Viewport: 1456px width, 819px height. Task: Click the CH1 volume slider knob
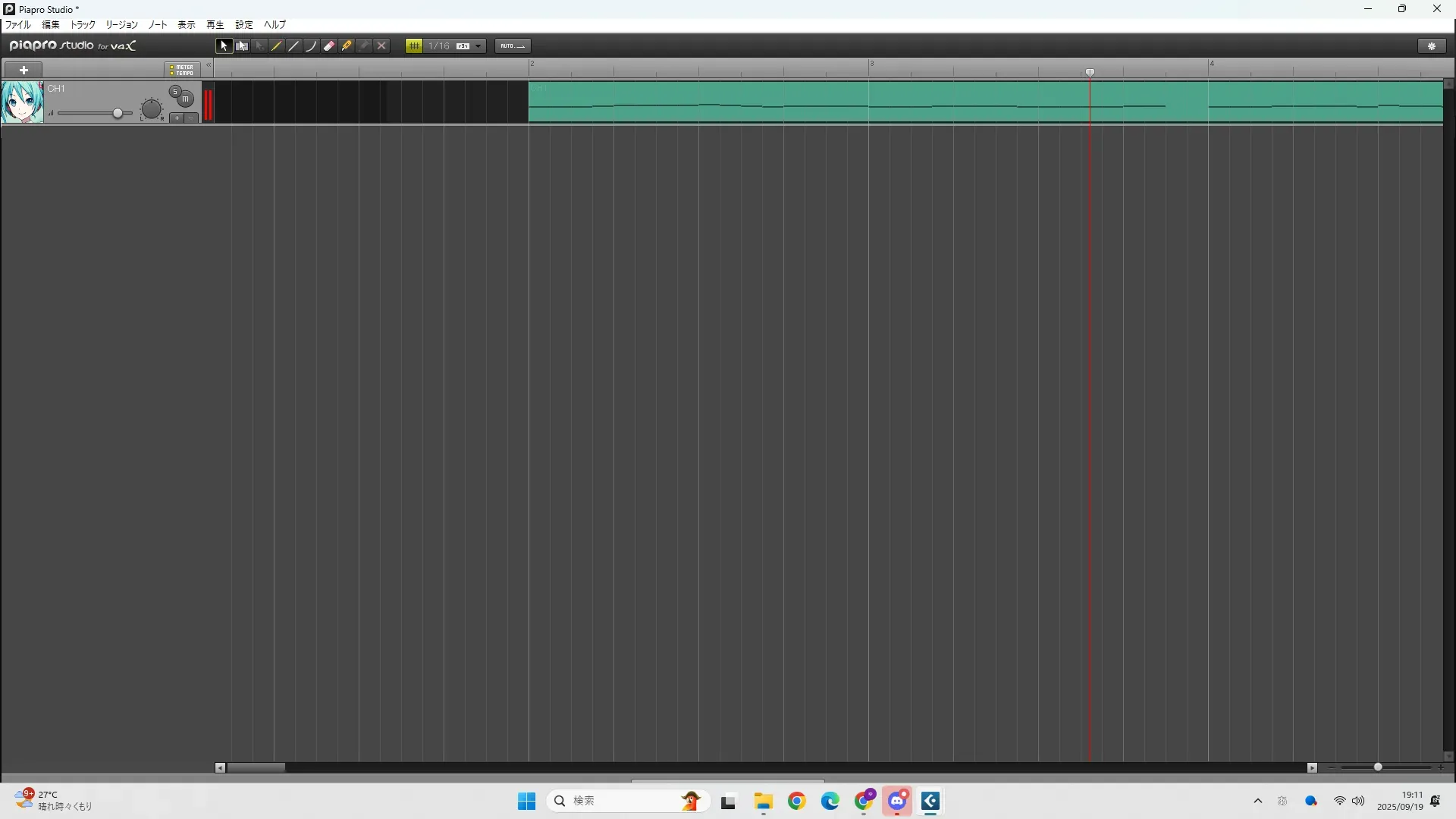tap(118, 114)
